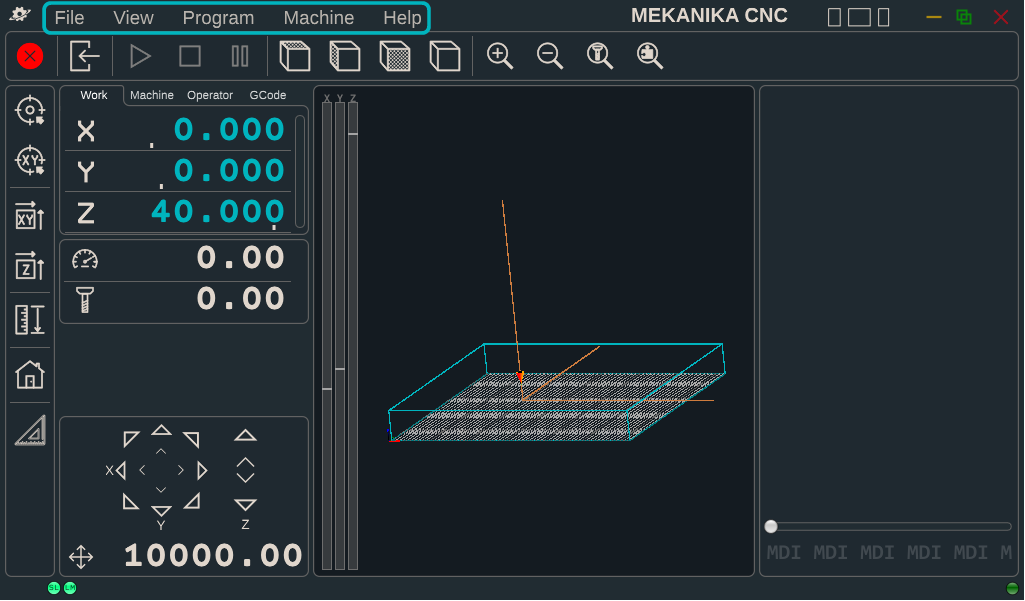The width and height of the screenshot is (1025, 601).
Task: Open the Help menu
Action: (x=402, y=18)
